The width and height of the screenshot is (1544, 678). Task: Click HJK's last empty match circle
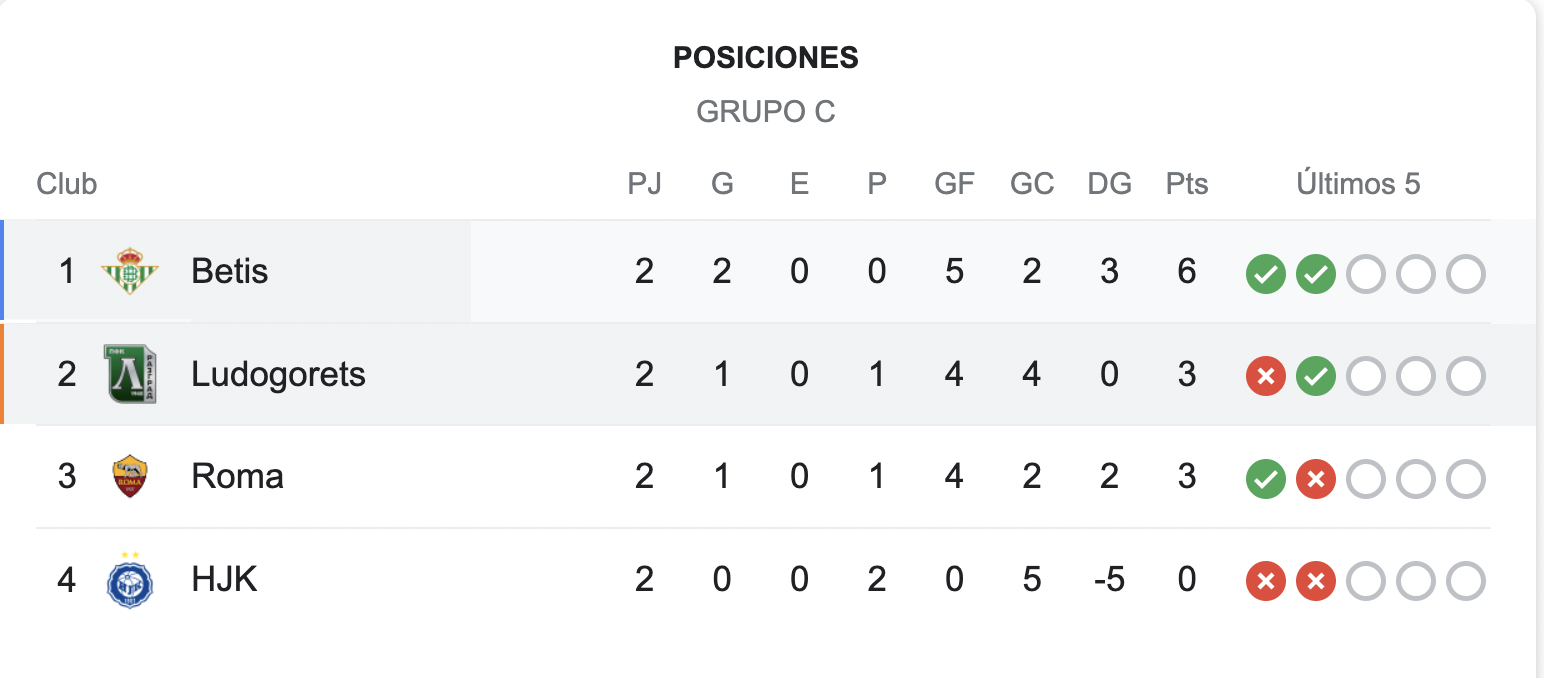coord(1466,581)
